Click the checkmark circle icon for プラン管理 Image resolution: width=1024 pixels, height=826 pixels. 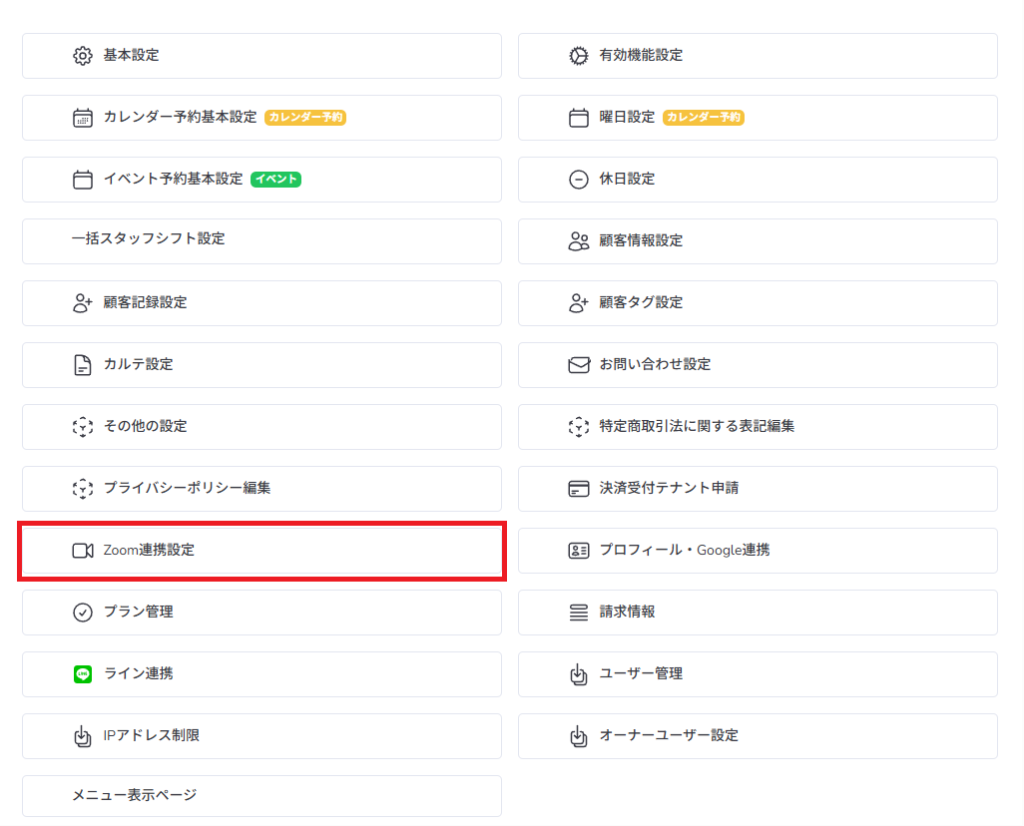(82, 612)
